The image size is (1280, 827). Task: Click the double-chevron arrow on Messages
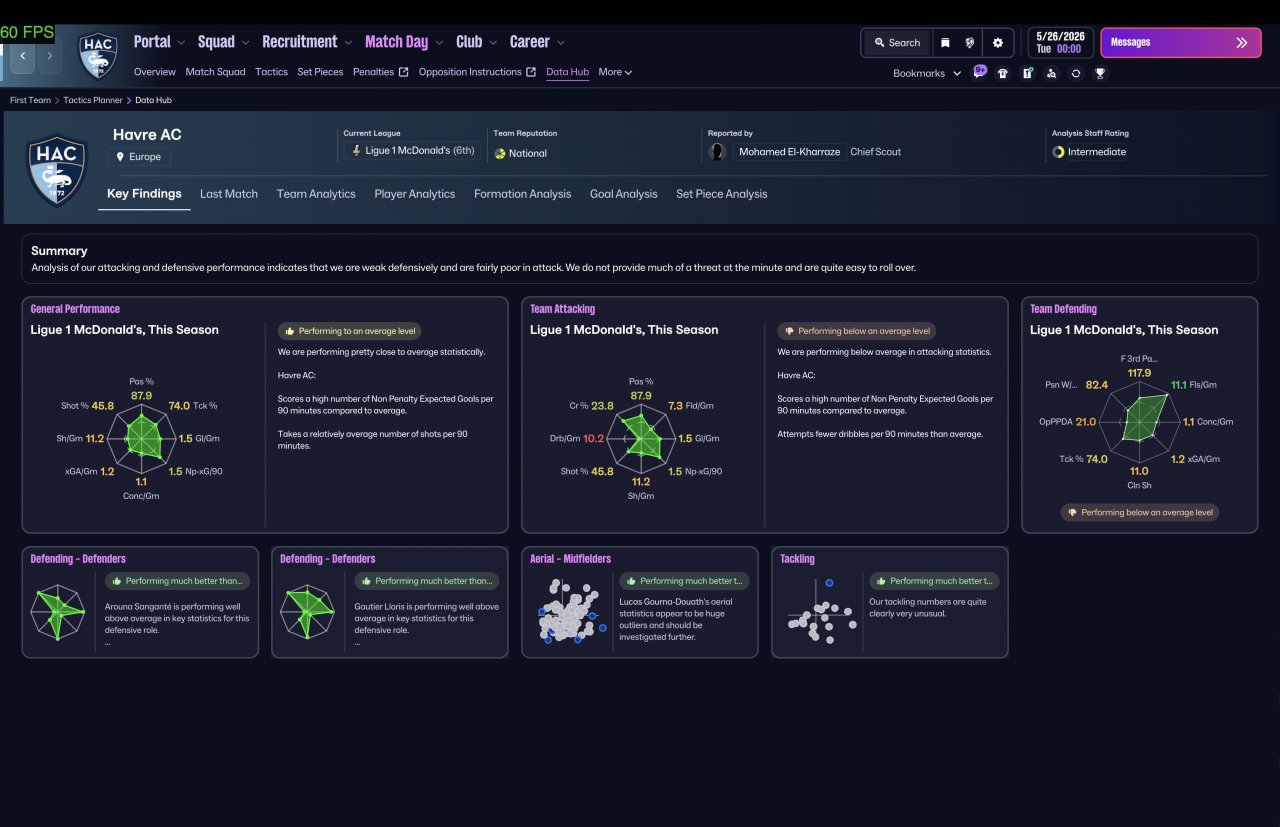[x=1241, y=43]
